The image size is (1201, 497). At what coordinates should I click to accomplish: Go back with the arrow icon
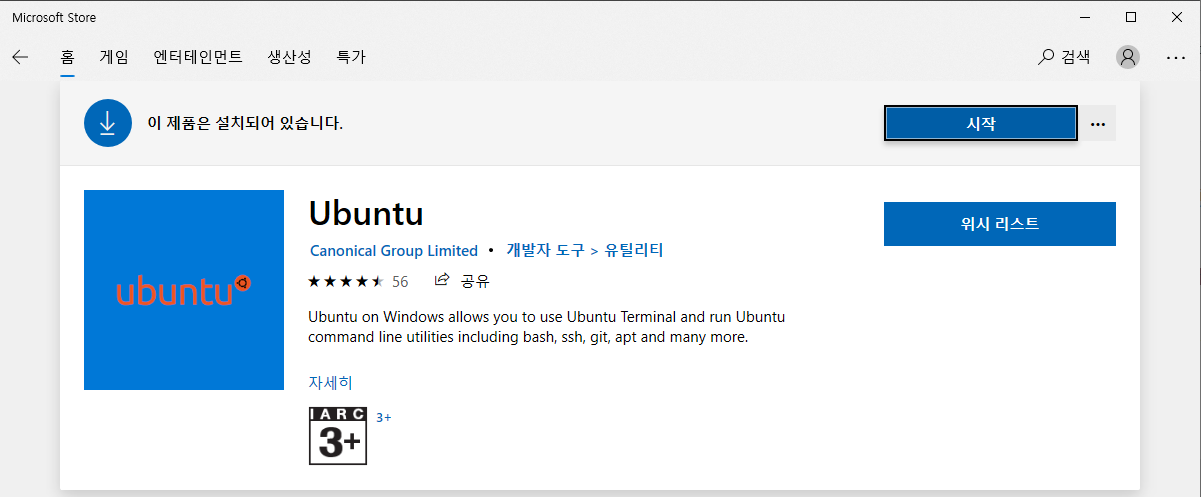click(x=20, y=57)
